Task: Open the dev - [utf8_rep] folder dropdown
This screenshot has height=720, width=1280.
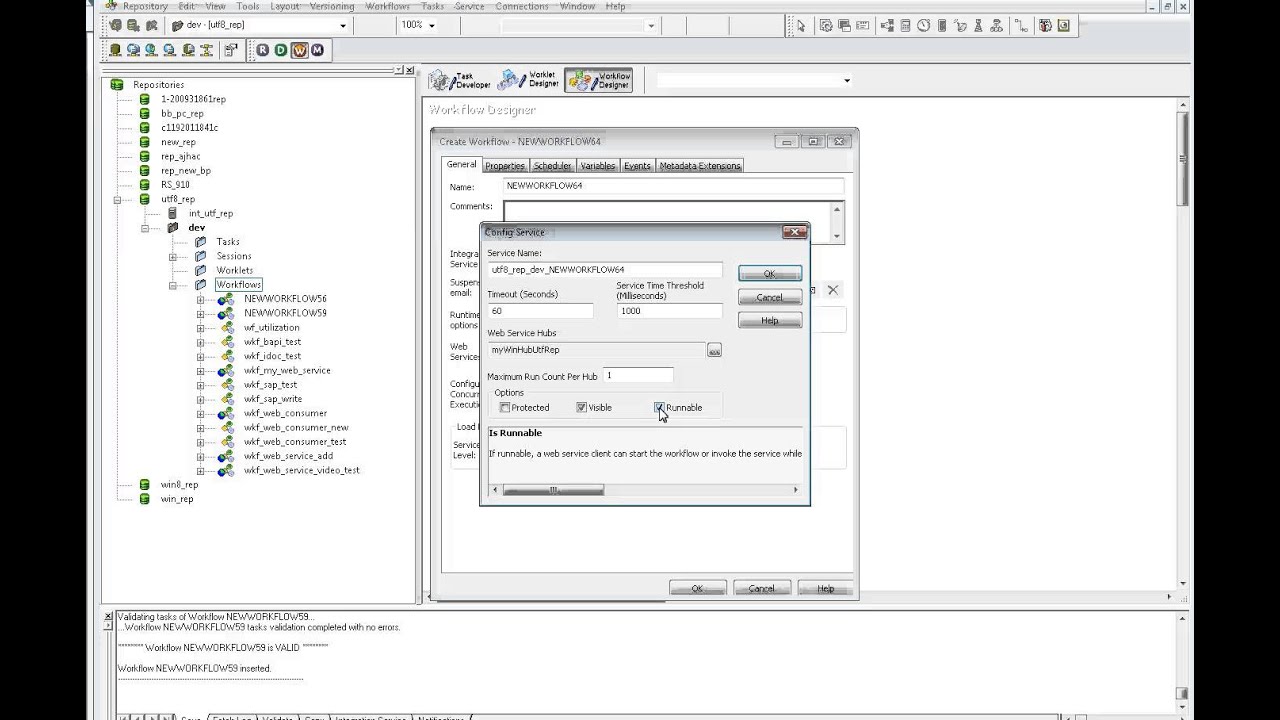Action: click(343, 25)
